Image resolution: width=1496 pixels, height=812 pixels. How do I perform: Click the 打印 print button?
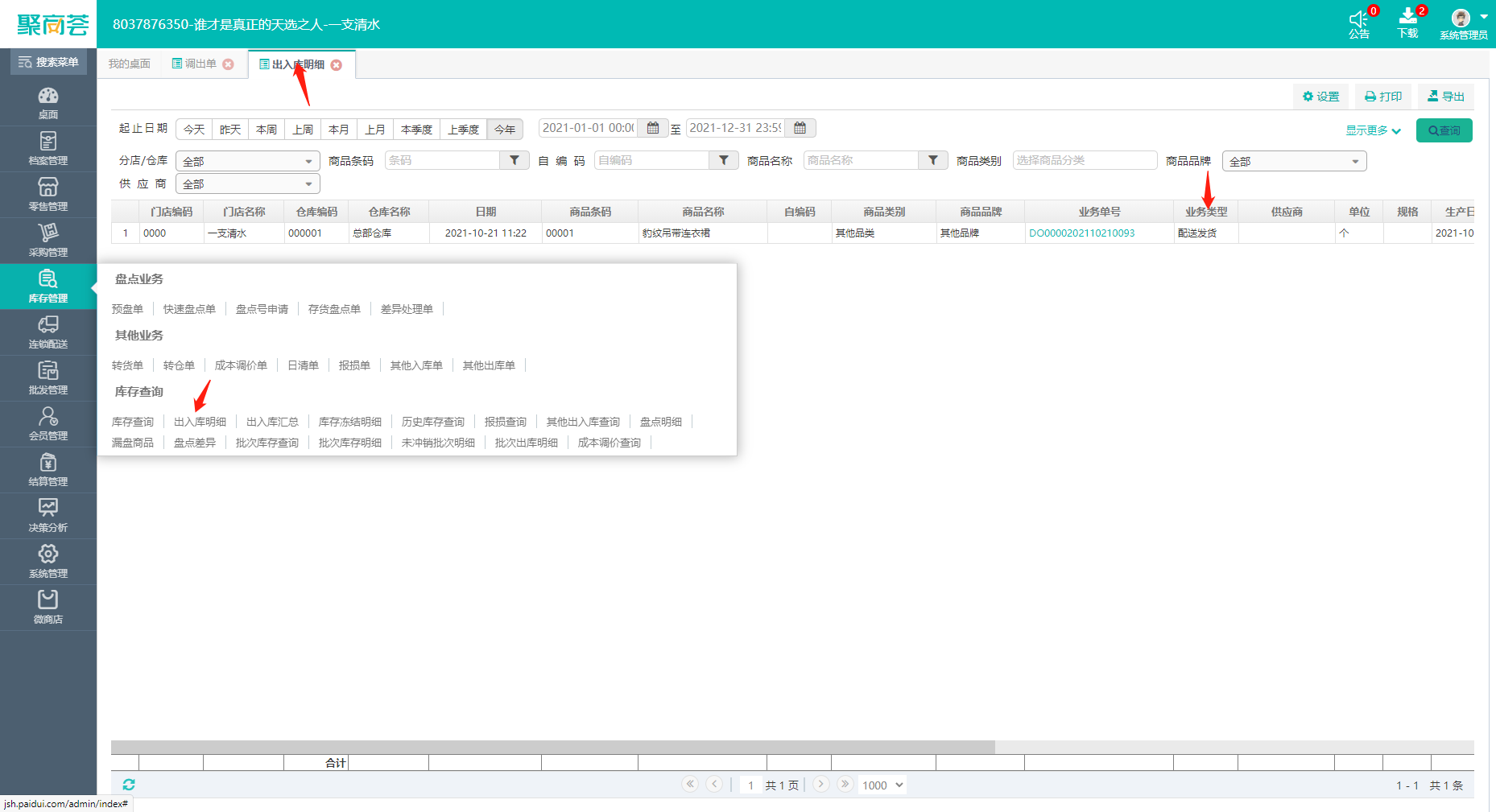coord(1383,97)
